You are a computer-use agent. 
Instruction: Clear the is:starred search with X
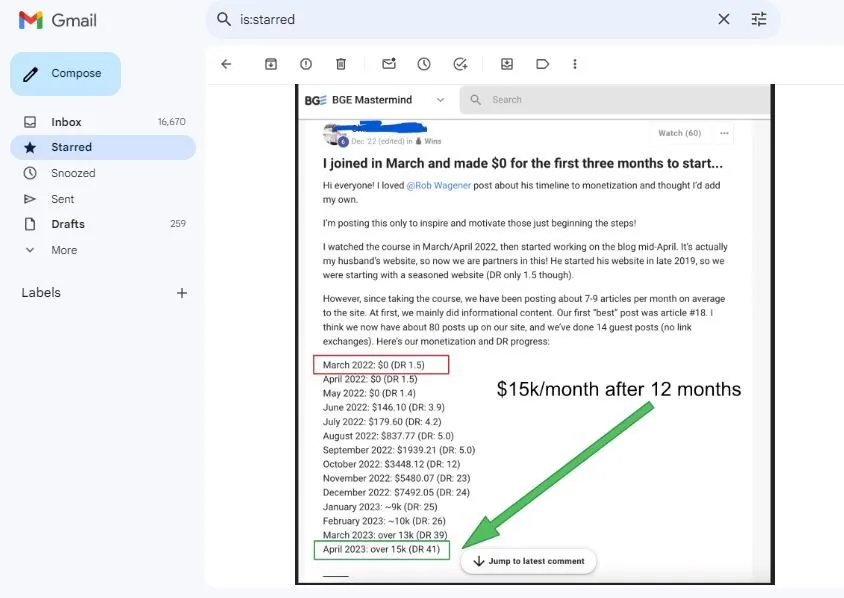724,19
